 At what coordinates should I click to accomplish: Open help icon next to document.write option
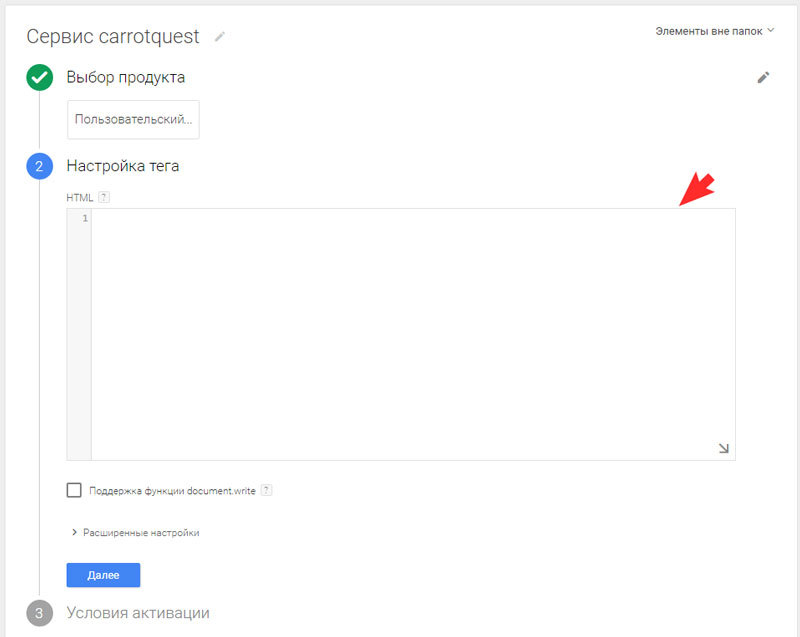point(266,490)
